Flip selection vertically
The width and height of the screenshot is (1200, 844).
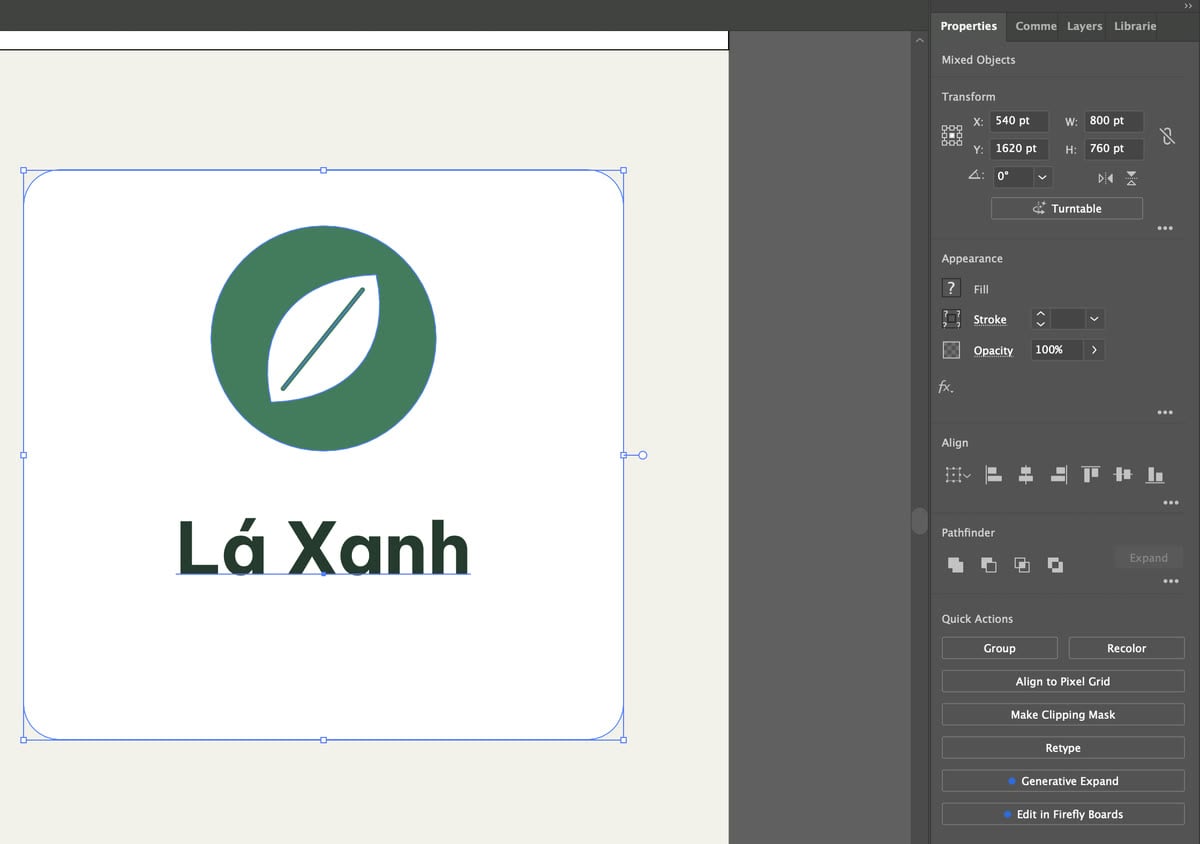(x=1131, y=178)
